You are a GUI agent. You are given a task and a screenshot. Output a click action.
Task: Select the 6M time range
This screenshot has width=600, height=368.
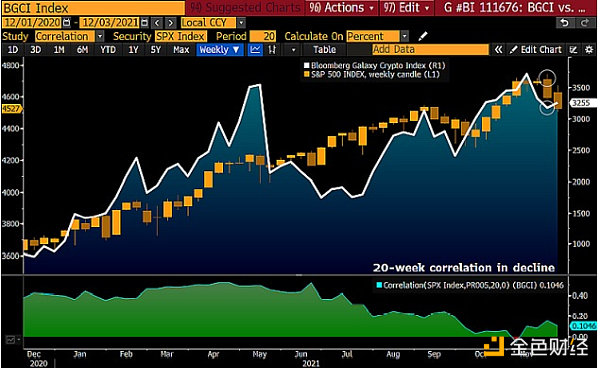click(x=82, y=50)
